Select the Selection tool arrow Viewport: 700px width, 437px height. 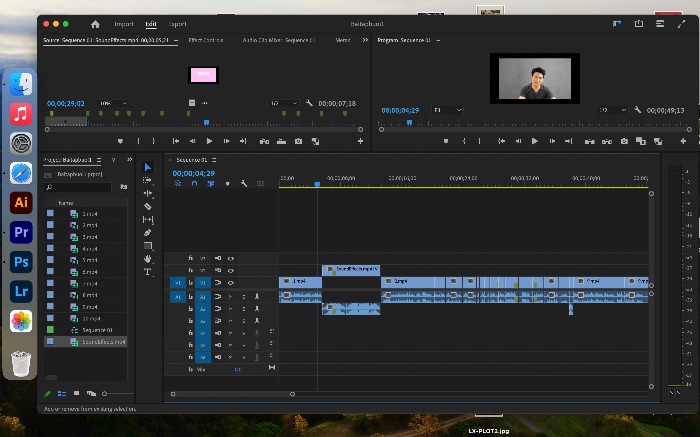pos(148,167)
